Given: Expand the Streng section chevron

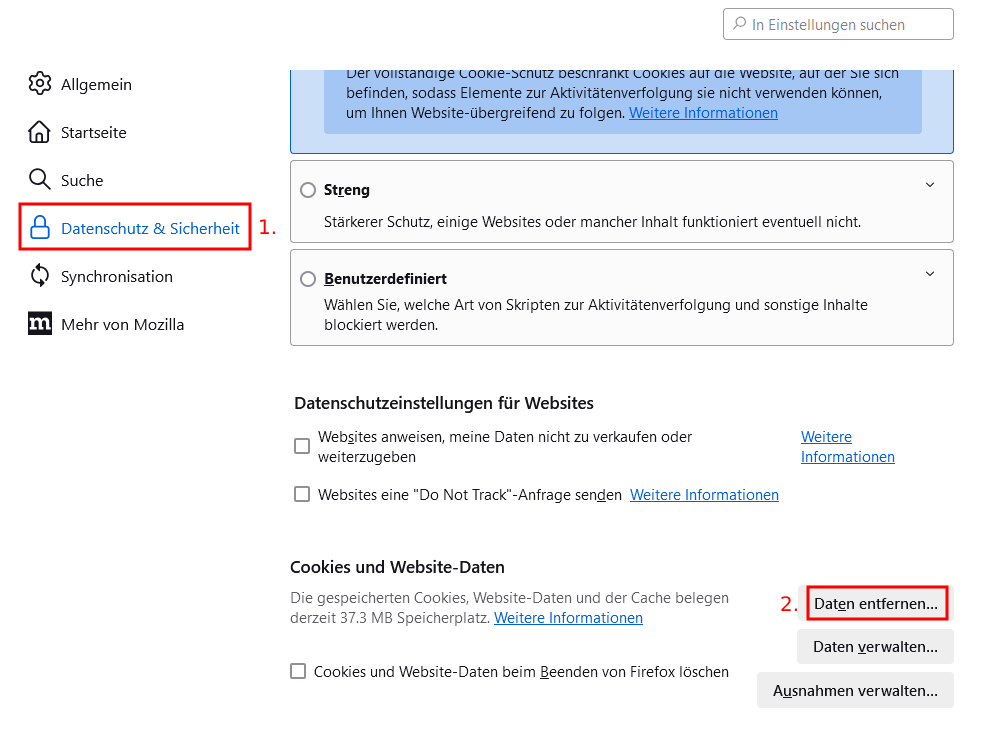Looking at the screenshot, I should pyautogui.click(x=930, y=185).
